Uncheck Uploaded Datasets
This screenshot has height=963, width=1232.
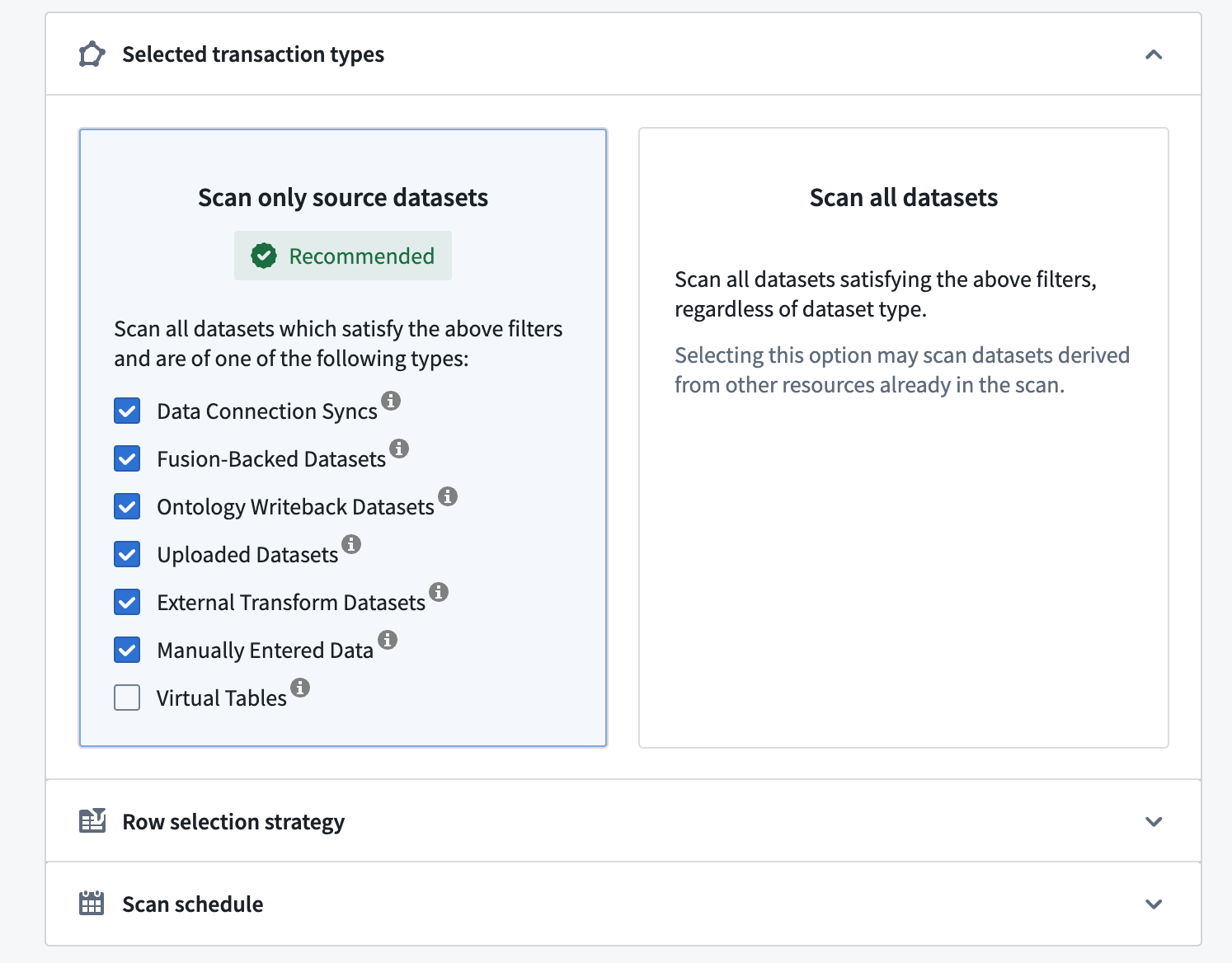coord(127,554)
